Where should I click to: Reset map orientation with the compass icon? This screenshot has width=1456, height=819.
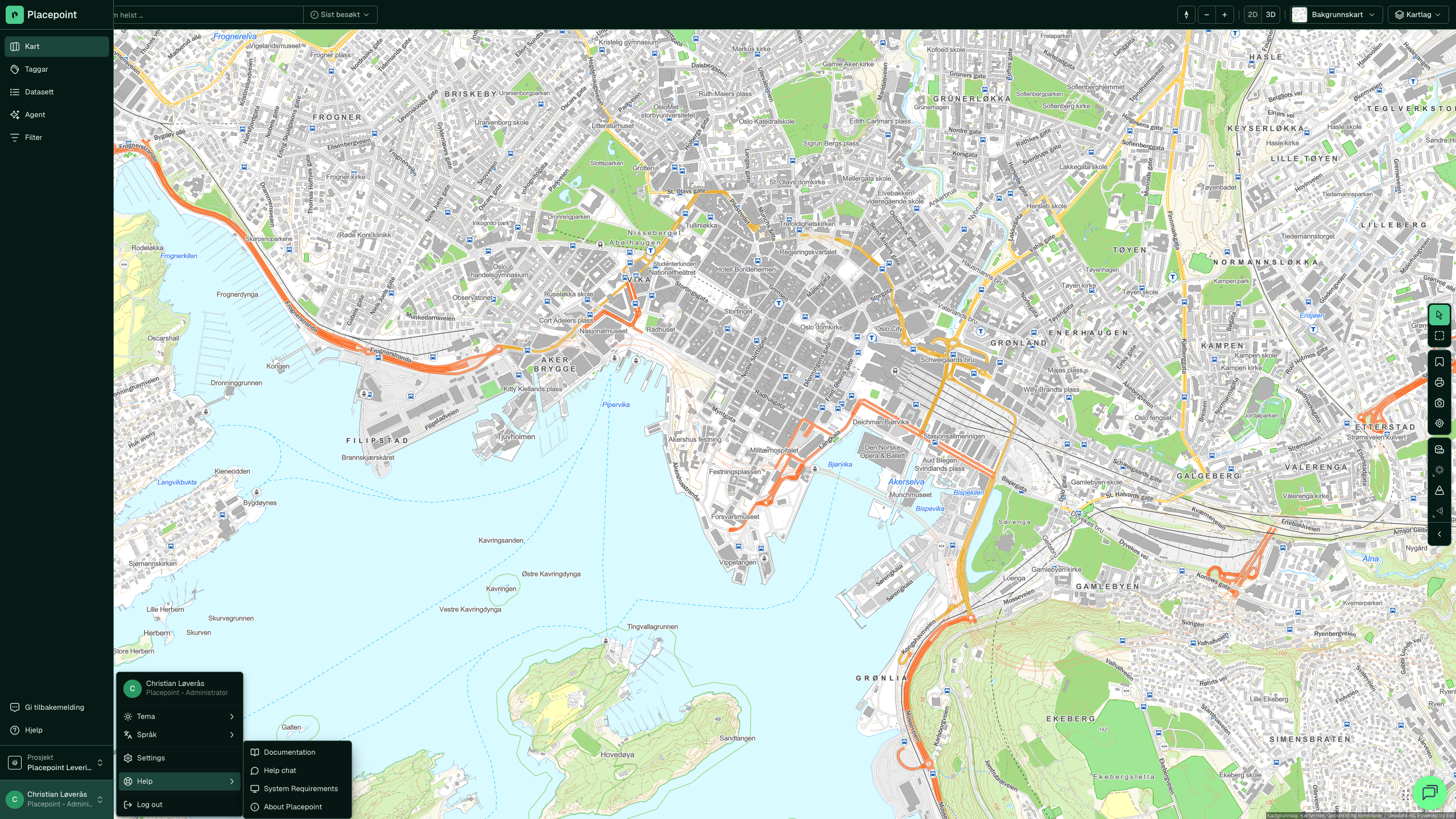1186,15
